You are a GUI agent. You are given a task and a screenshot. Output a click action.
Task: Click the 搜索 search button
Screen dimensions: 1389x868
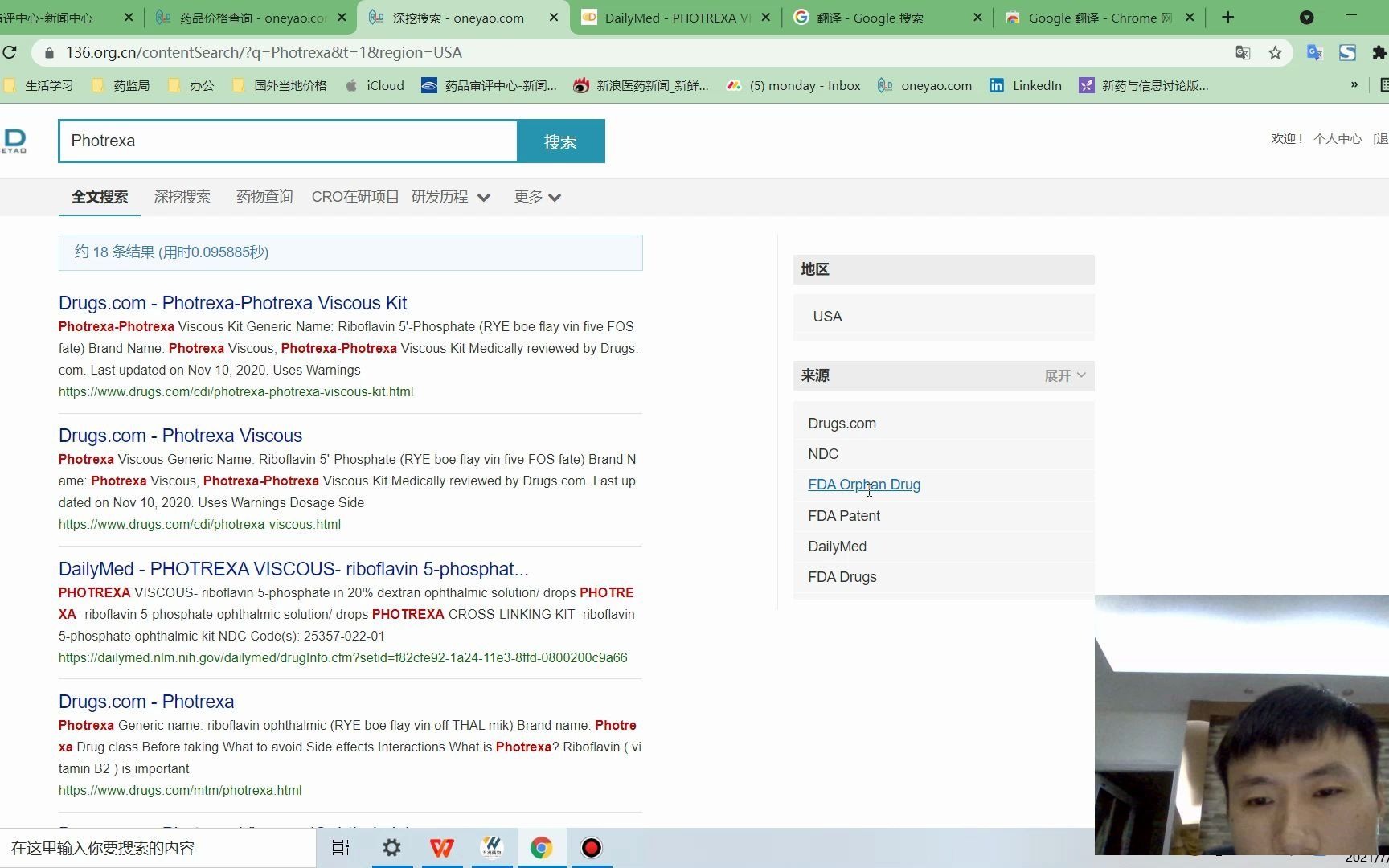[x=560, y=141]
